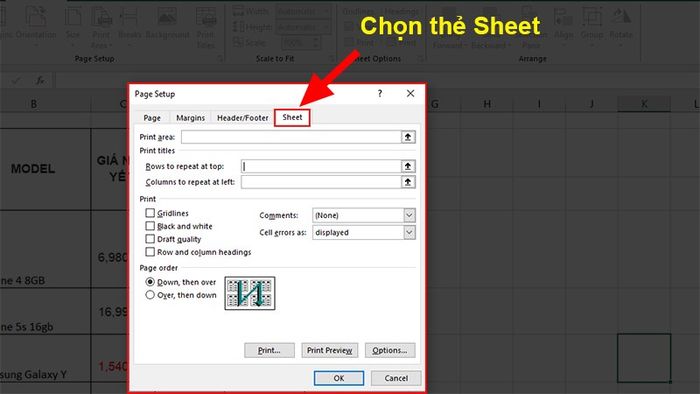Viewport: 700px width, 394px height.
Task: Go to the Header/Footer tab
Action: pyautogui.click(x=242, y=118)
